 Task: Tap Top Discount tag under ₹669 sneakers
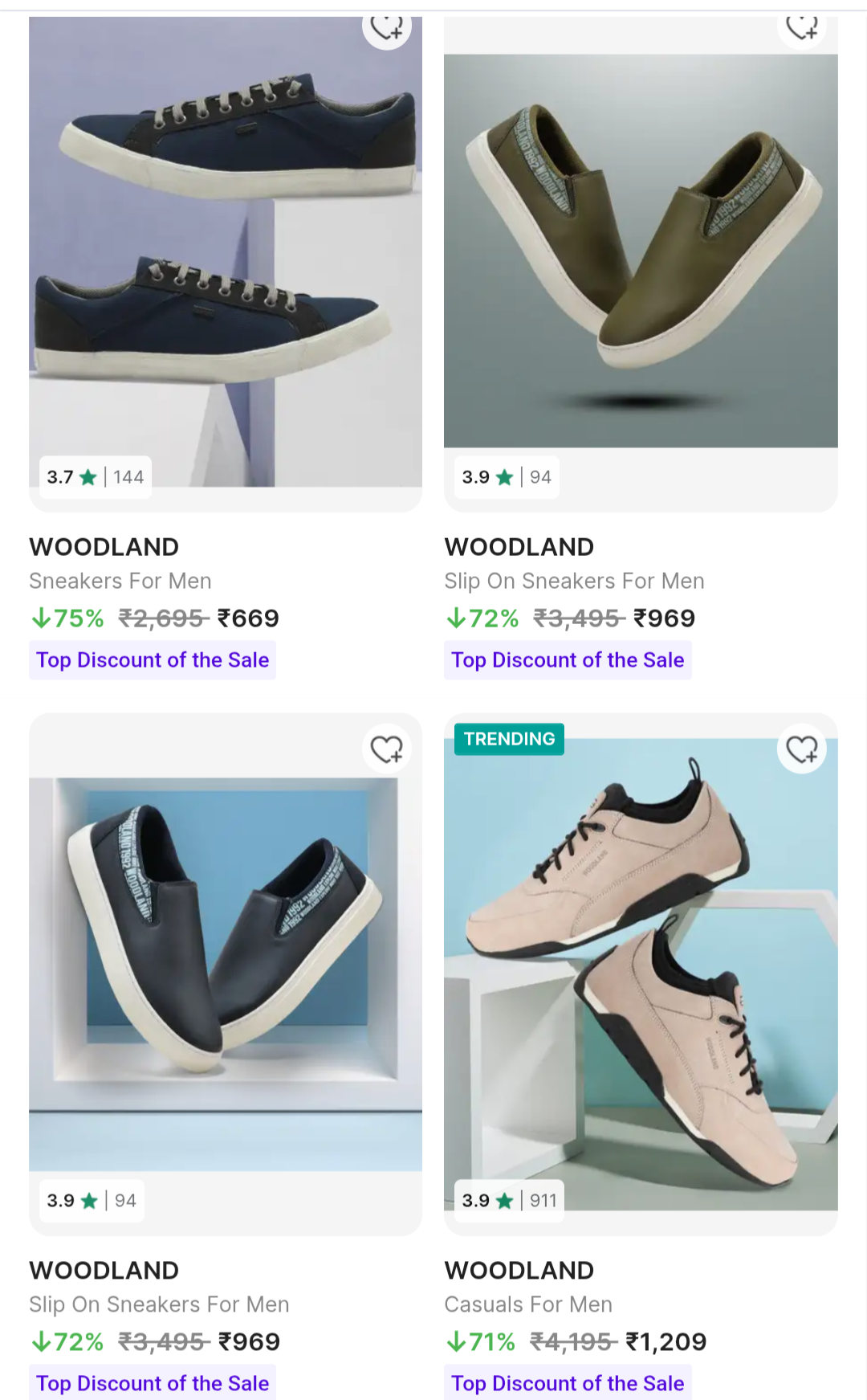click(153, 660)
